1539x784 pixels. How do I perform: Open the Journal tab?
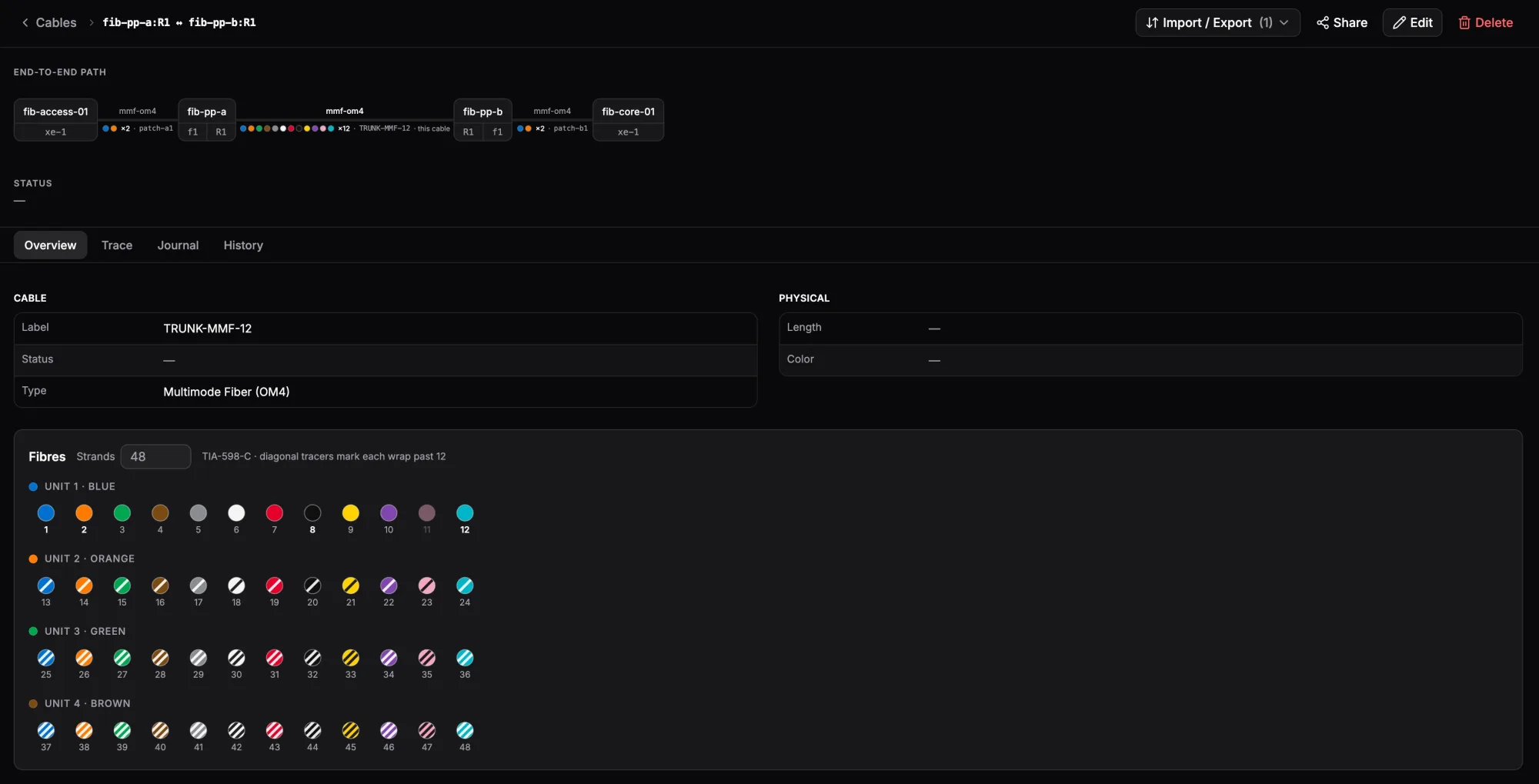[178, 245]
